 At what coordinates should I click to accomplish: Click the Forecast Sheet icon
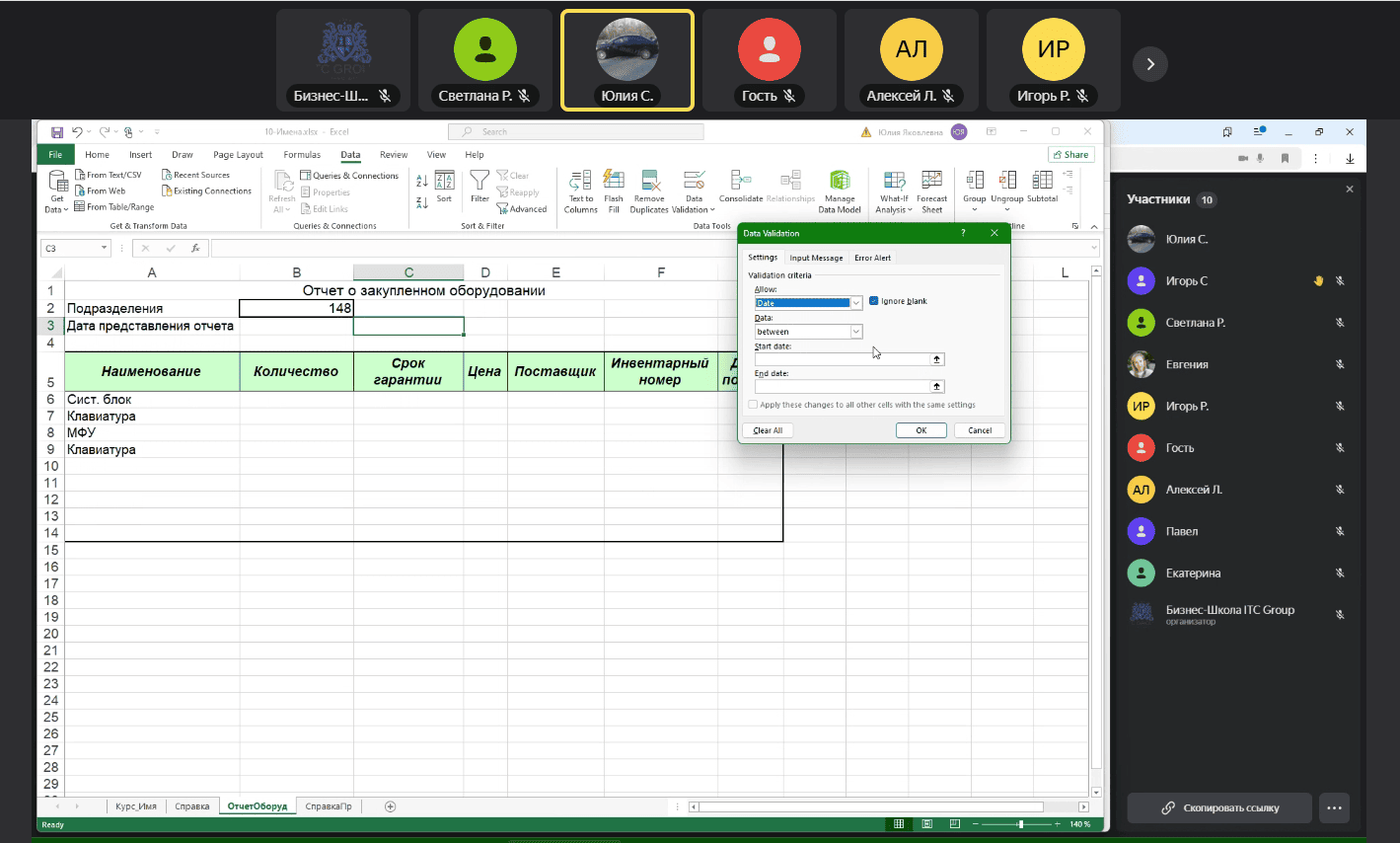tap(931, 181)
